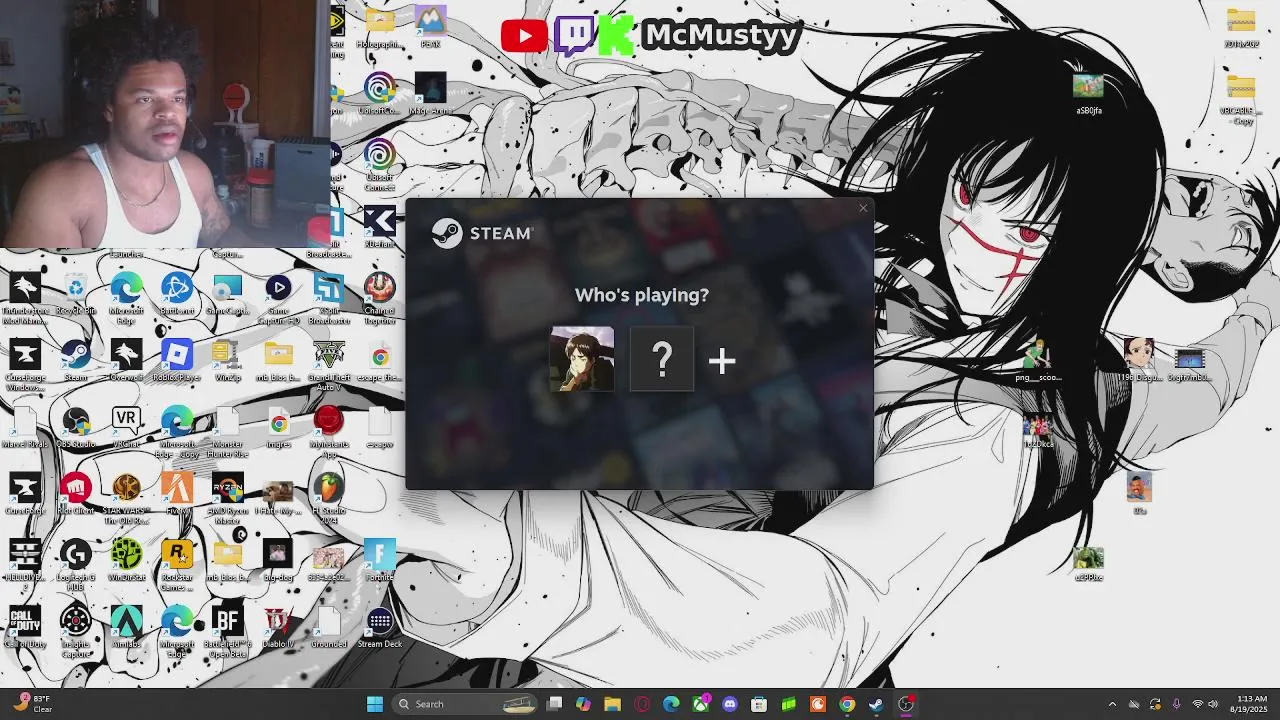Launch Diablo IV desktop icon
Screen dimensions: 1280x720
click(278, 628)
